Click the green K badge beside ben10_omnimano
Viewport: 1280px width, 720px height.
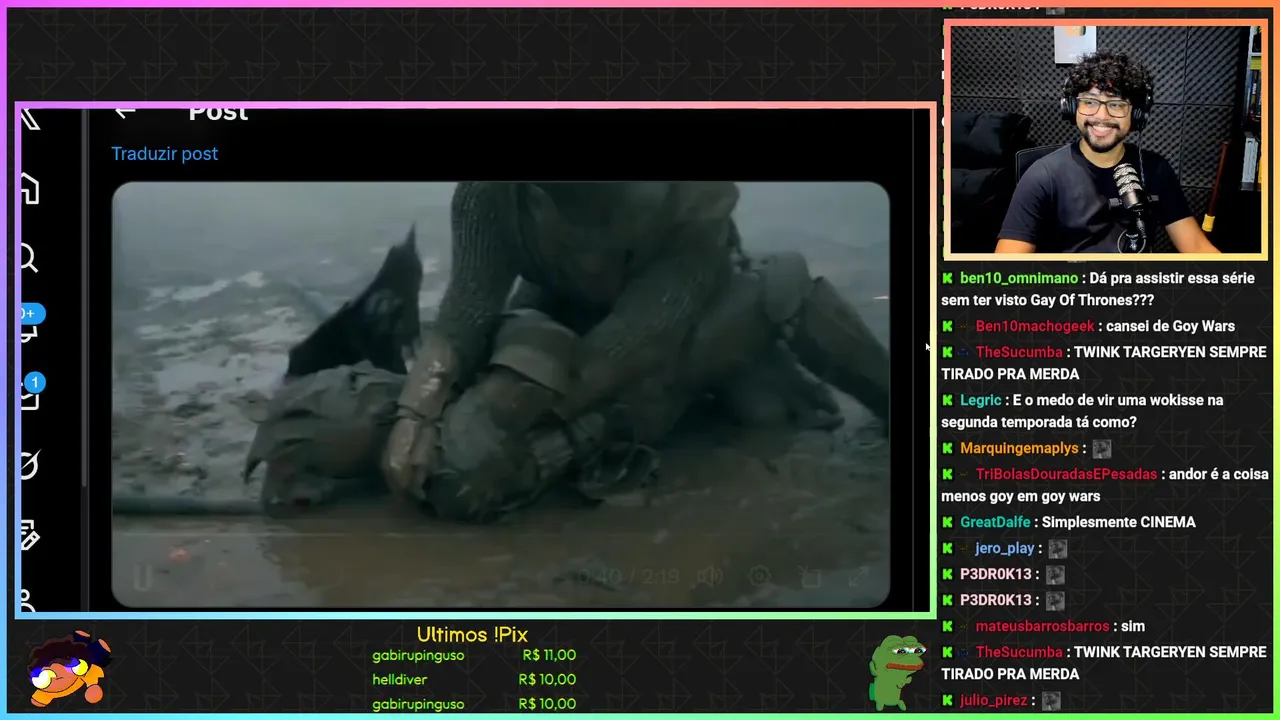pyautogui.click(x=947, y=278)
